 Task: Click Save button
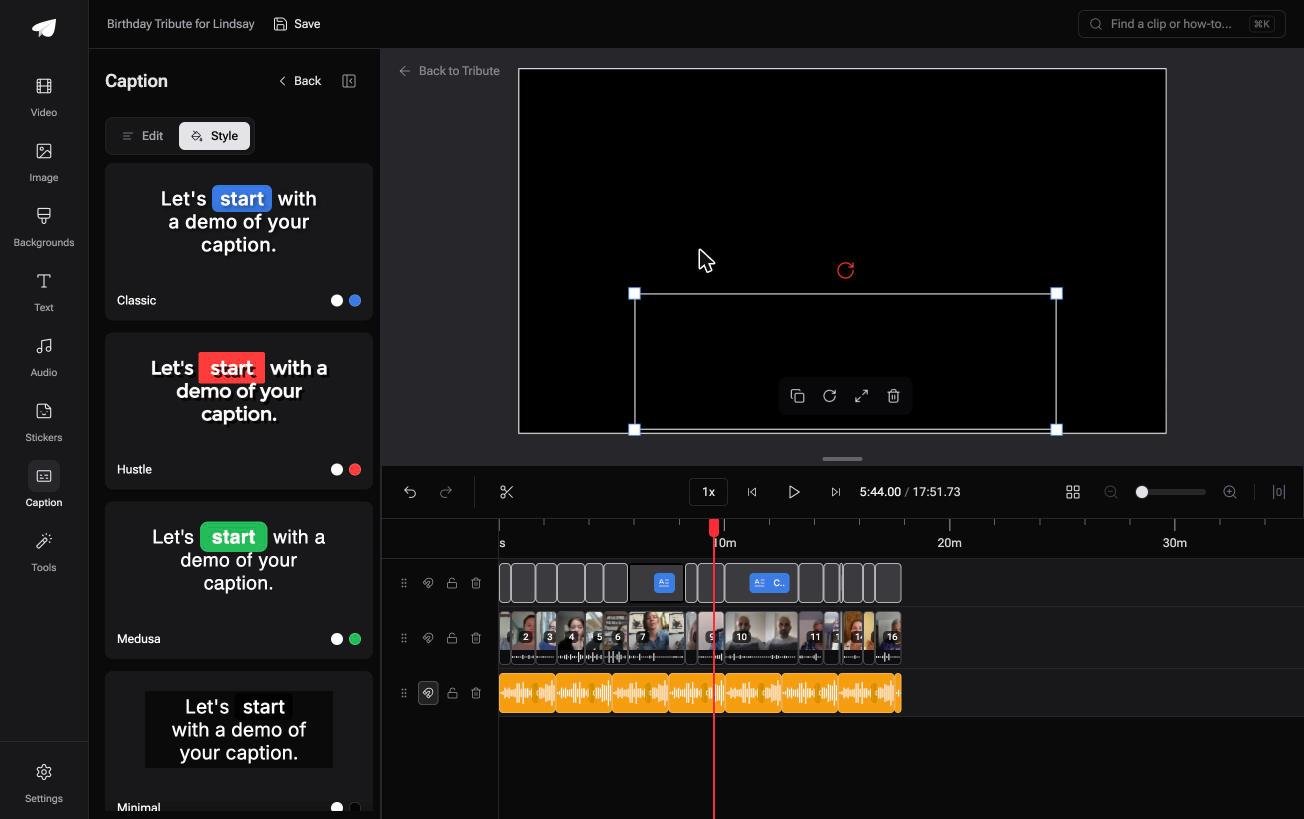point(297,24)
